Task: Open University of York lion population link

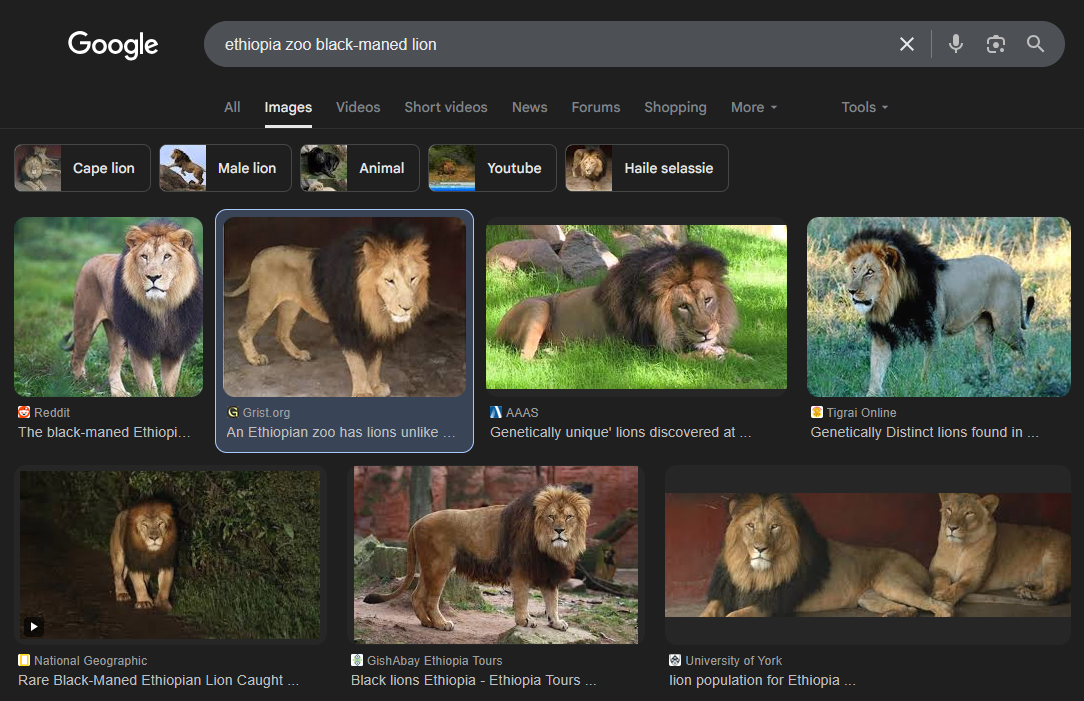Action: point(762,680)
